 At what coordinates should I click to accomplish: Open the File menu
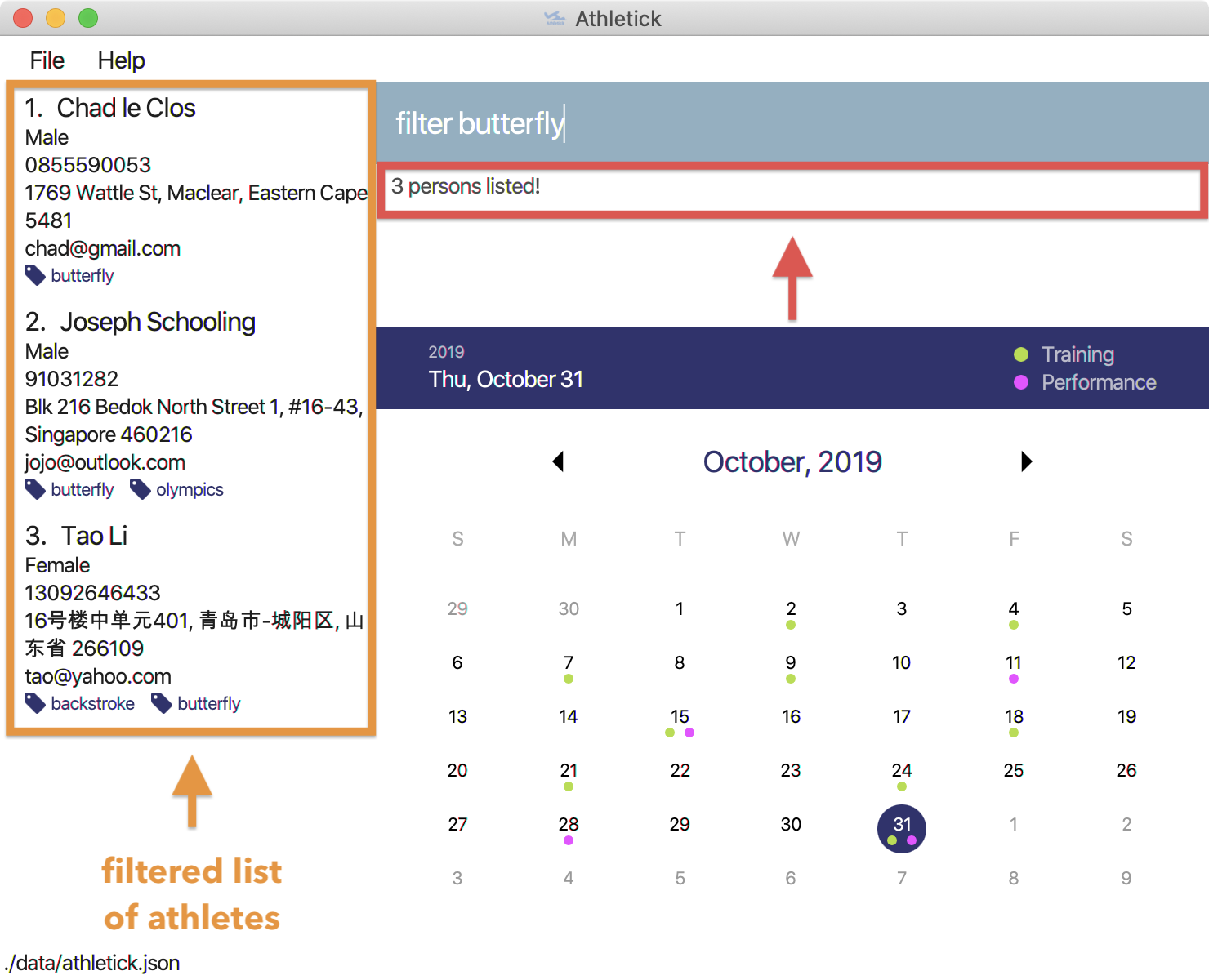[47, 60]
